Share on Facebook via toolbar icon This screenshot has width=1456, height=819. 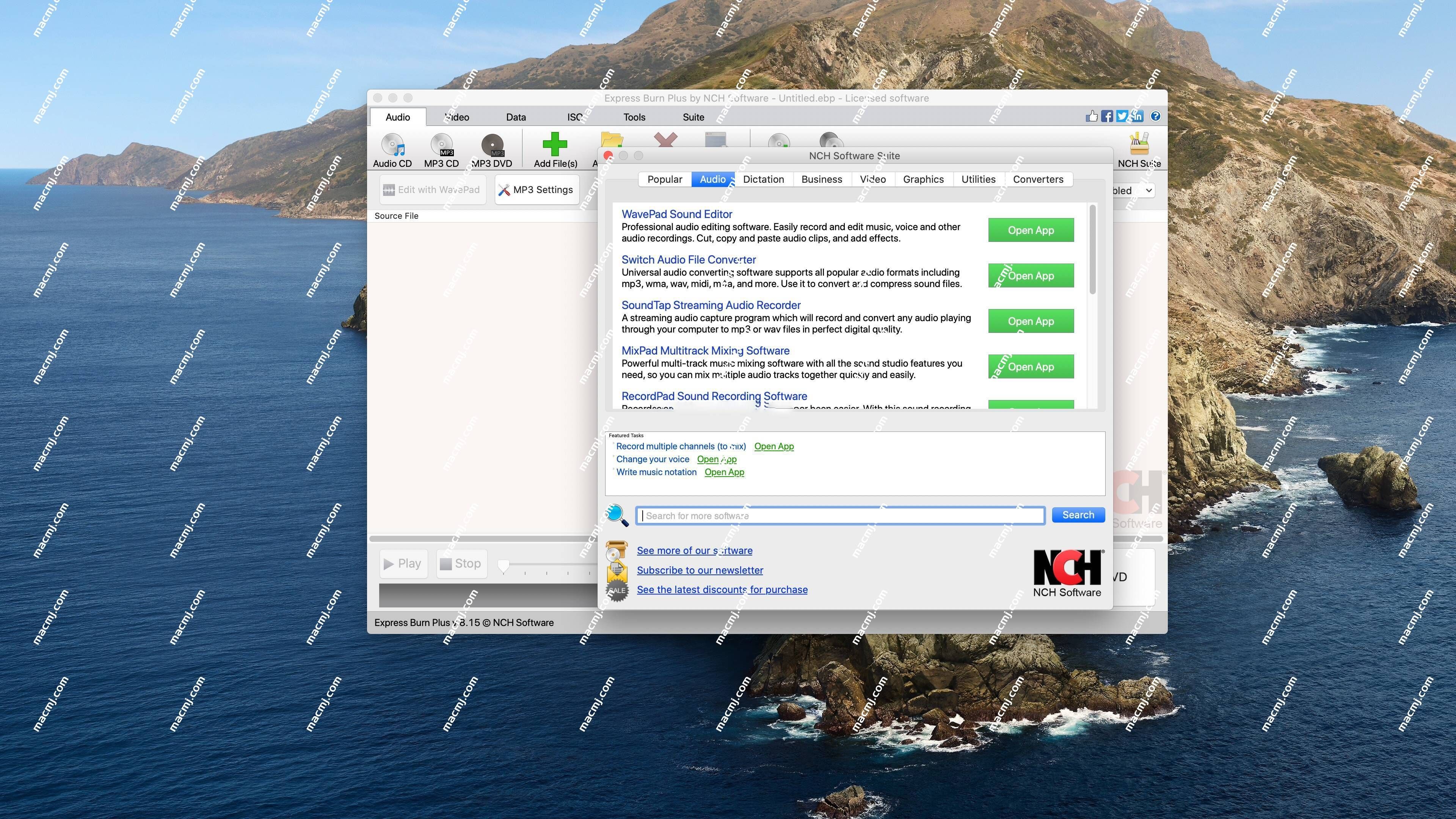(x=1107, y=116)
